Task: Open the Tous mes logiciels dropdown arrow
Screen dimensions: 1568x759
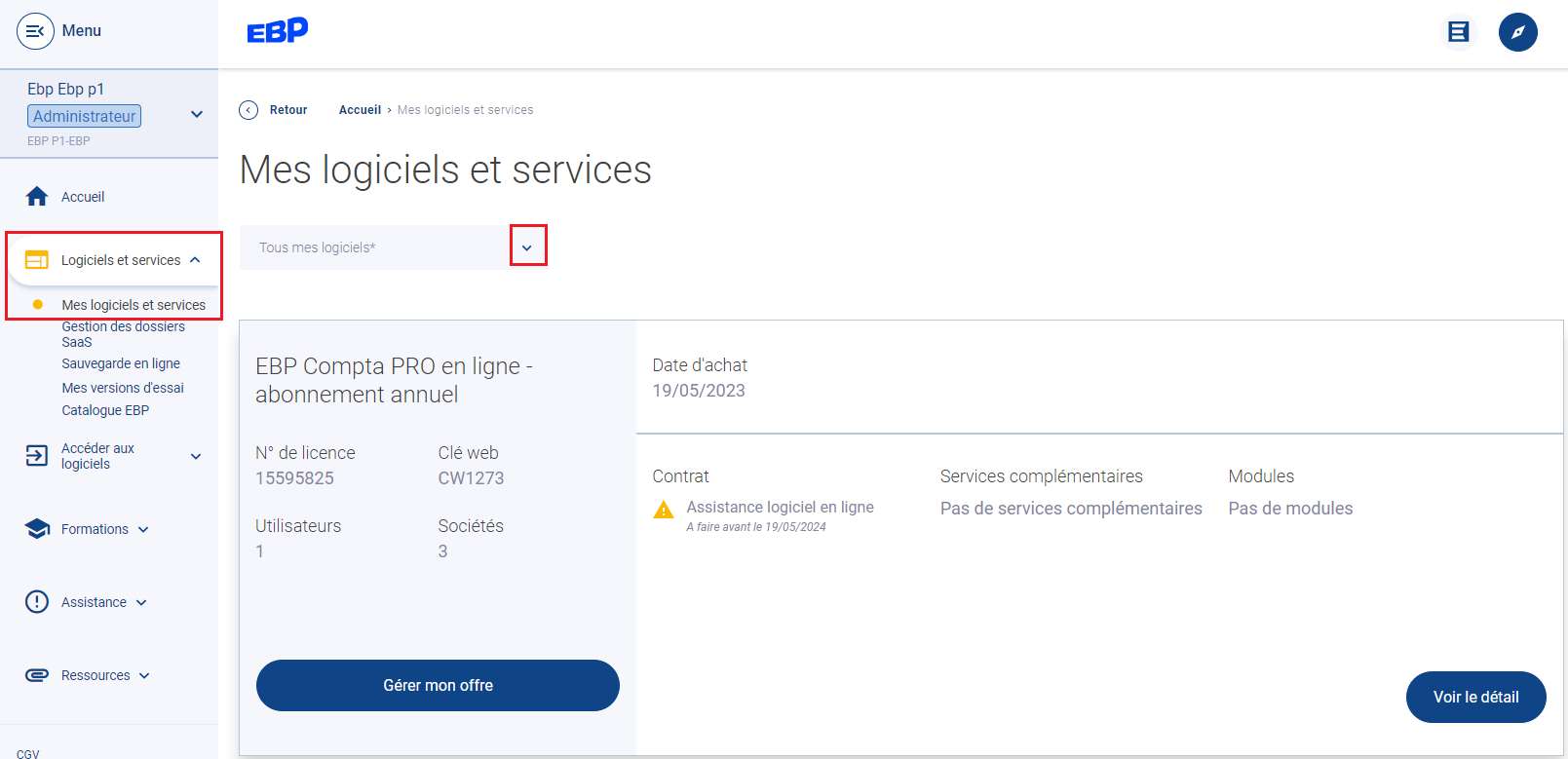Action: pos(527,247)
